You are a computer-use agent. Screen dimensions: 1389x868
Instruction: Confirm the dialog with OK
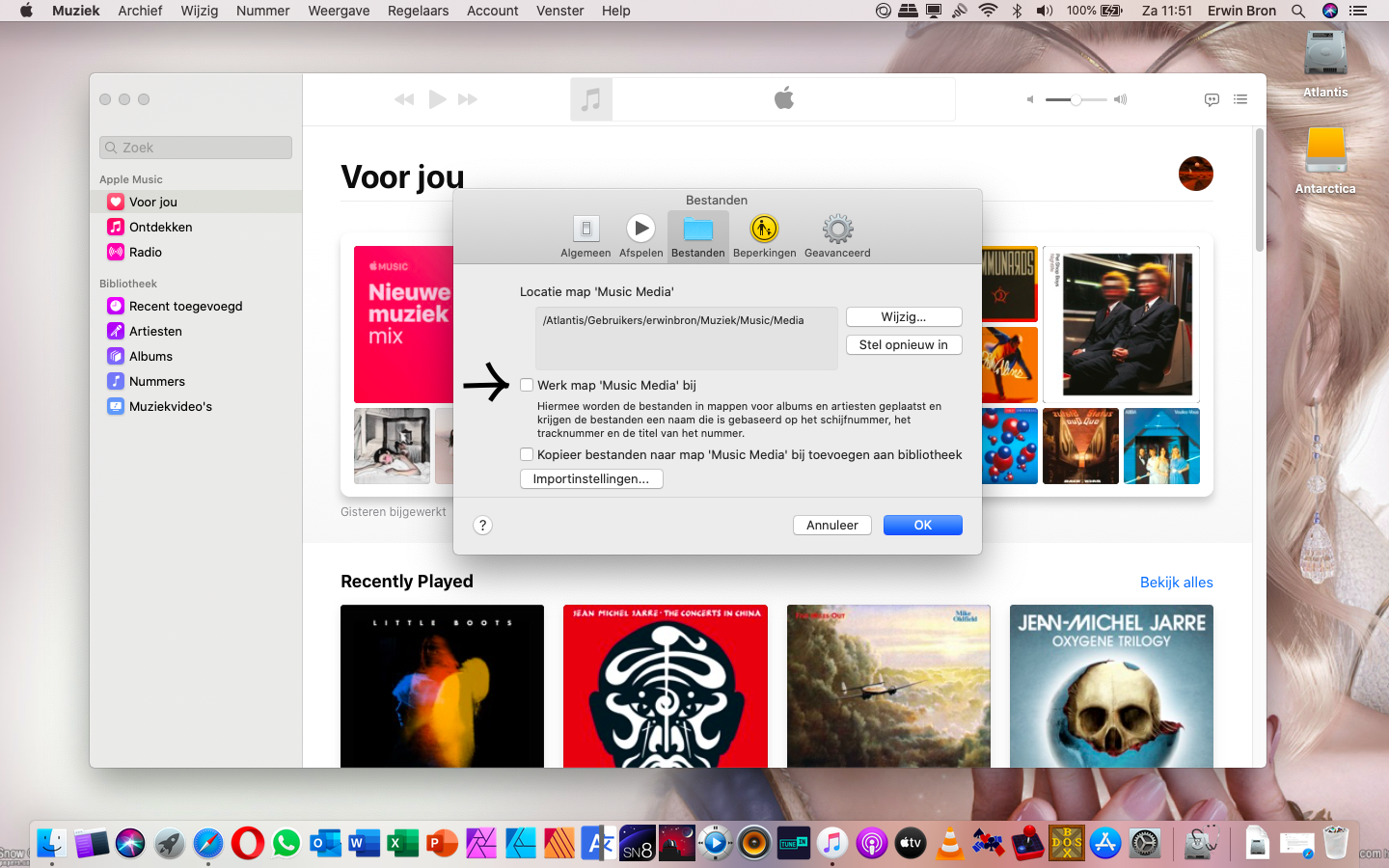(923, 525)
